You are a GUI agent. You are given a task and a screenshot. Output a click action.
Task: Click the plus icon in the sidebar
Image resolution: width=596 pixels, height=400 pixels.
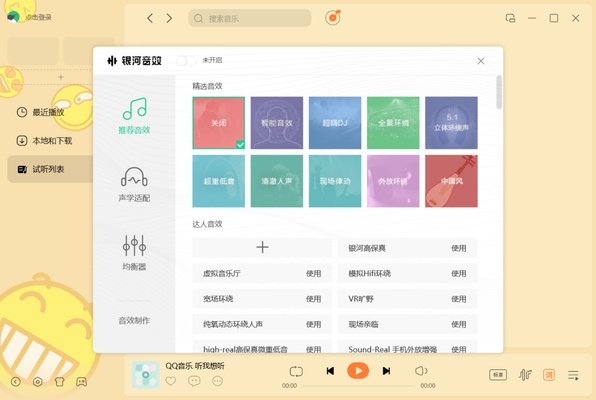pos(61,77)
